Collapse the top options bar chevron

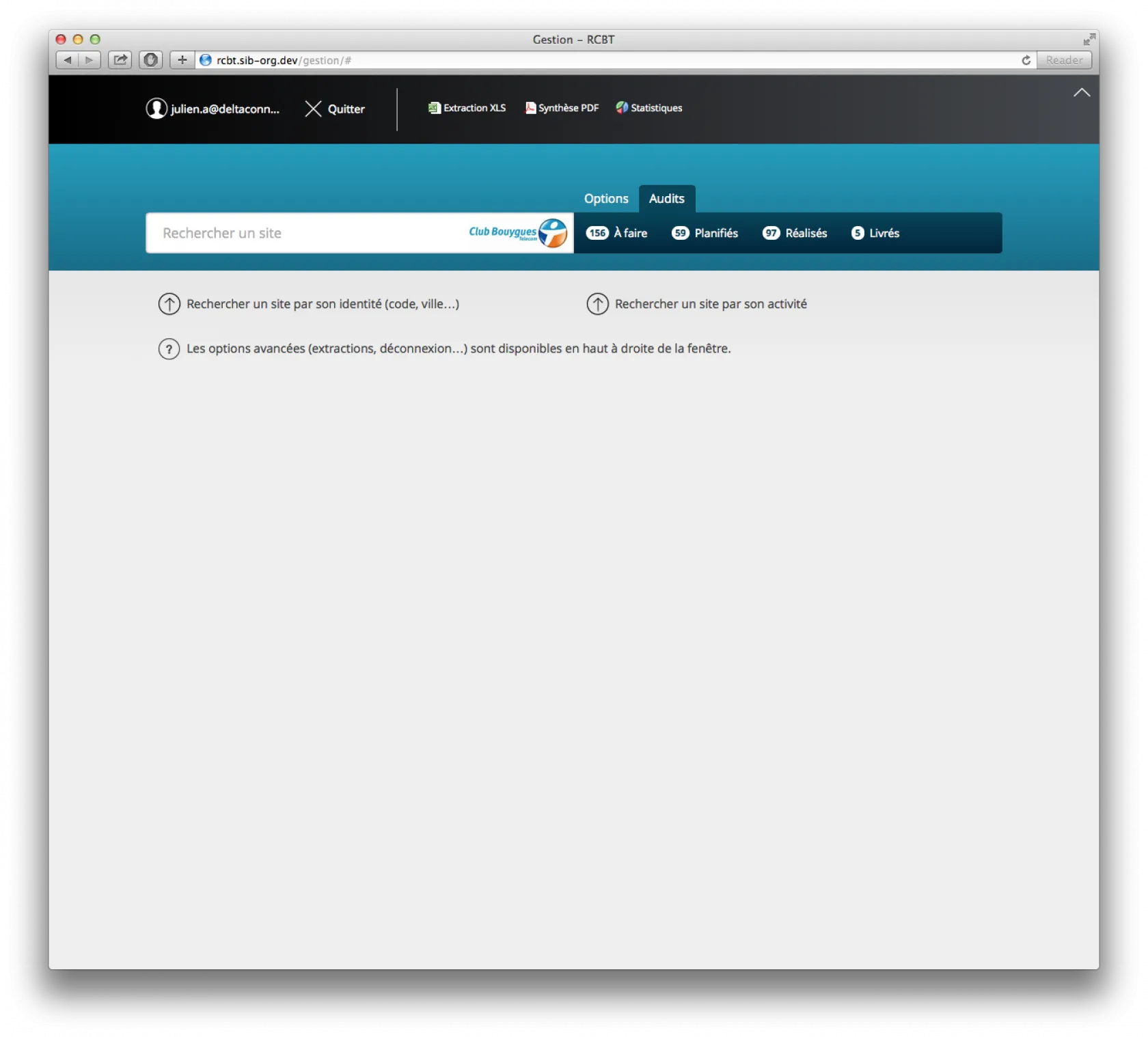[1081, 93]
